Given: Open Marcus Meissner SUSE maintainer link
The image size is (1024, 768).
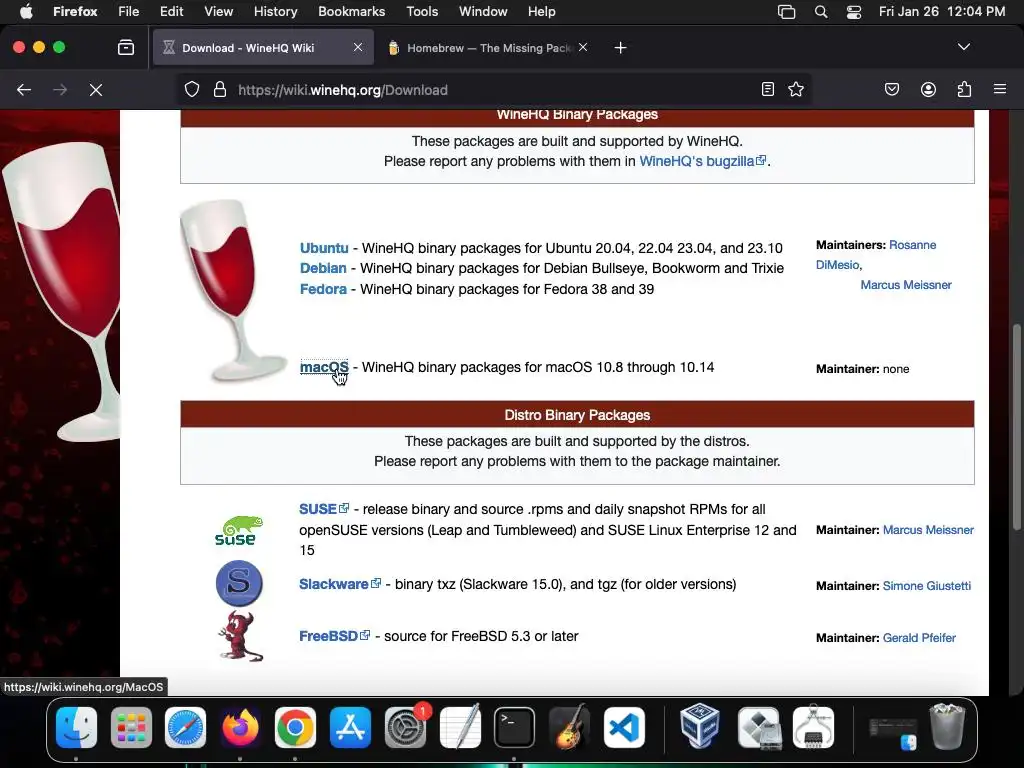Looking at the screenshot, I should (x=928, y=530).
